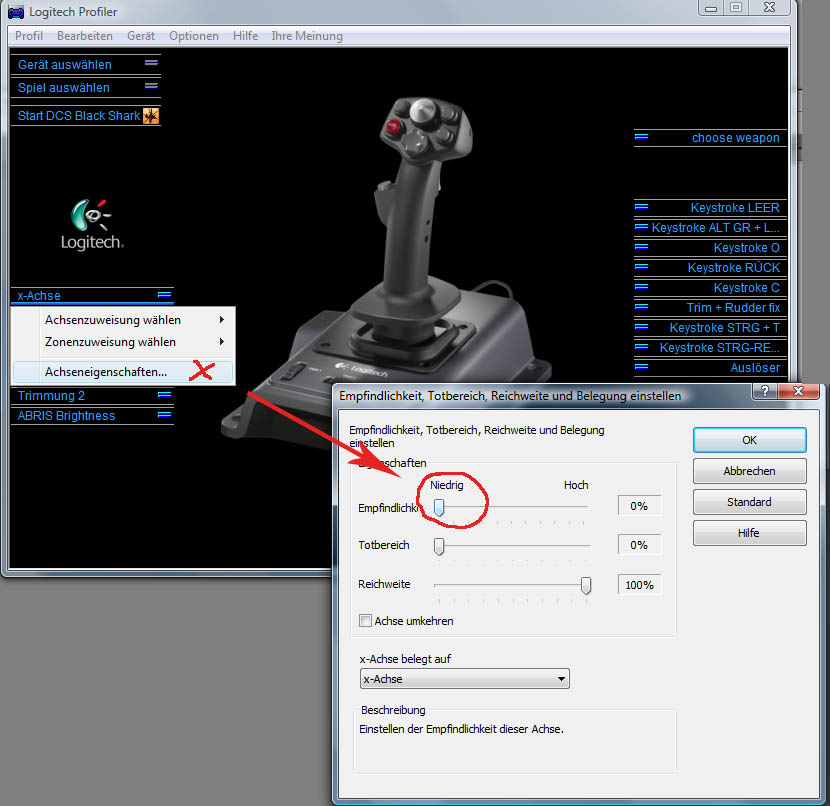Click the bars icon left of Trim + Rudder fix
This screenshot has width=830, height=806.
coord(642,307)
